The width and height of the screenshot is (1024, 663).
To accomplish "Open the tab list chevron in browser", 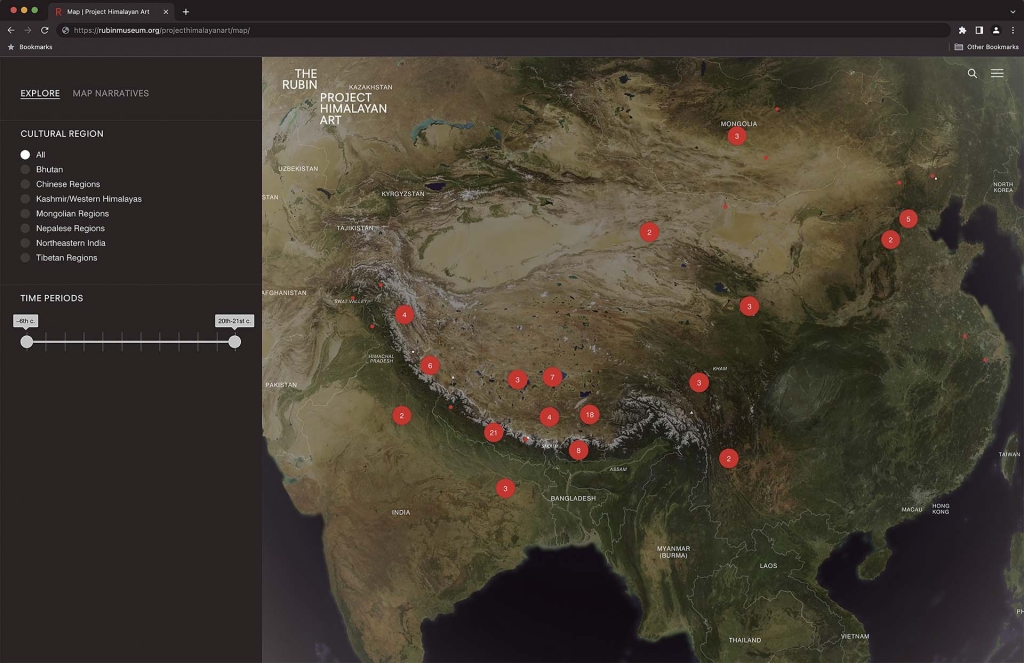I will tap(1012, 11).
